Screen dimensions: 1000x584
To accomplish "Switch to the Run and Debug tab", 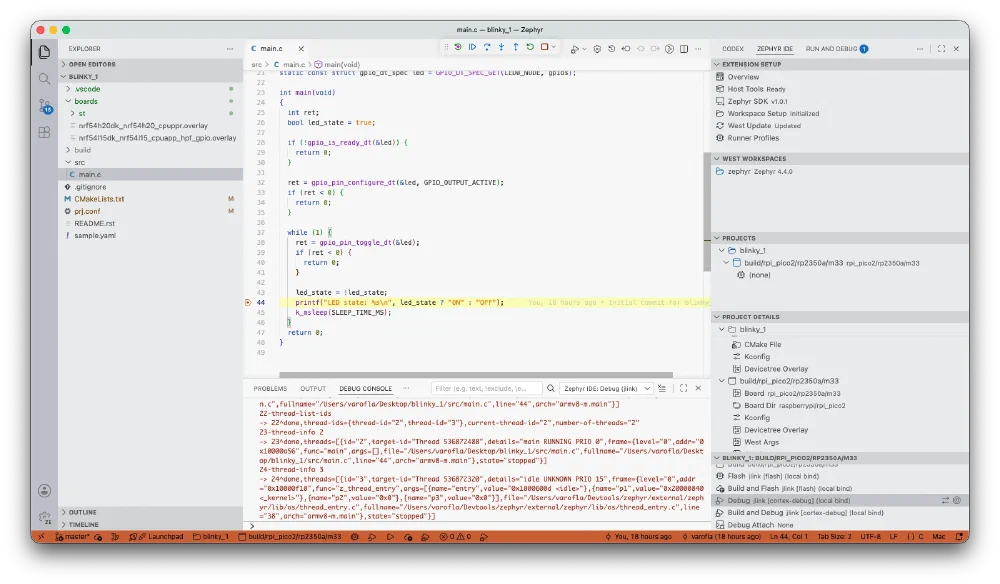I will coord(831,49).
